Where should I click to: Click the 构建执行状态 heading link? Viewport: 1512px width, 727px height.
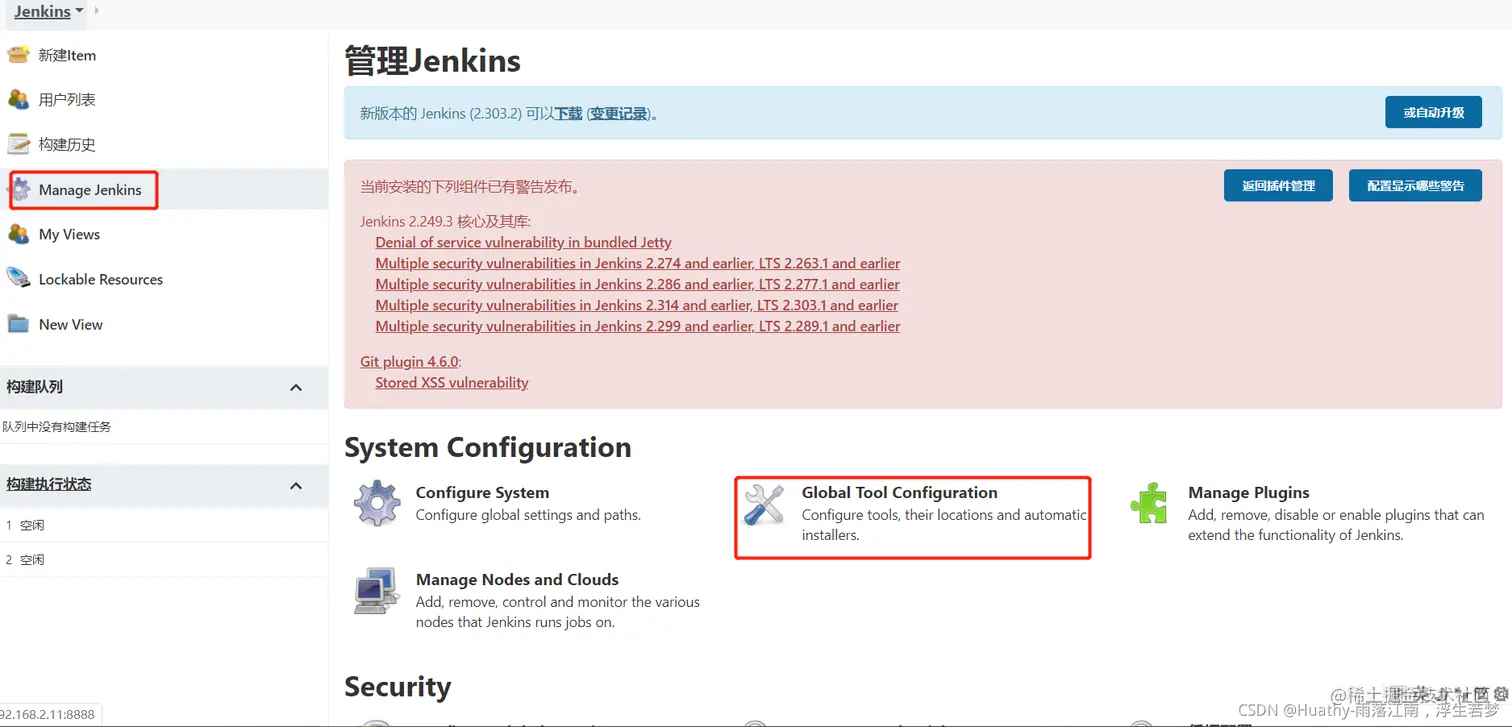(48, 484)
